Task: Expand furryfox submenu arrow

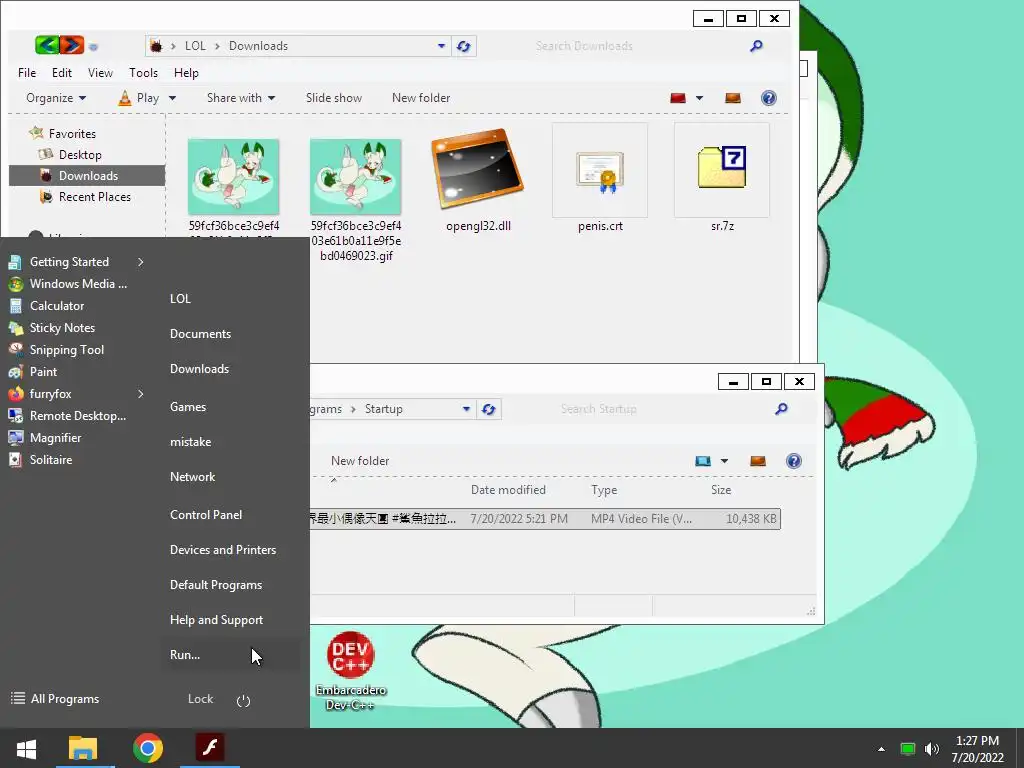Action: coord(140,394)
